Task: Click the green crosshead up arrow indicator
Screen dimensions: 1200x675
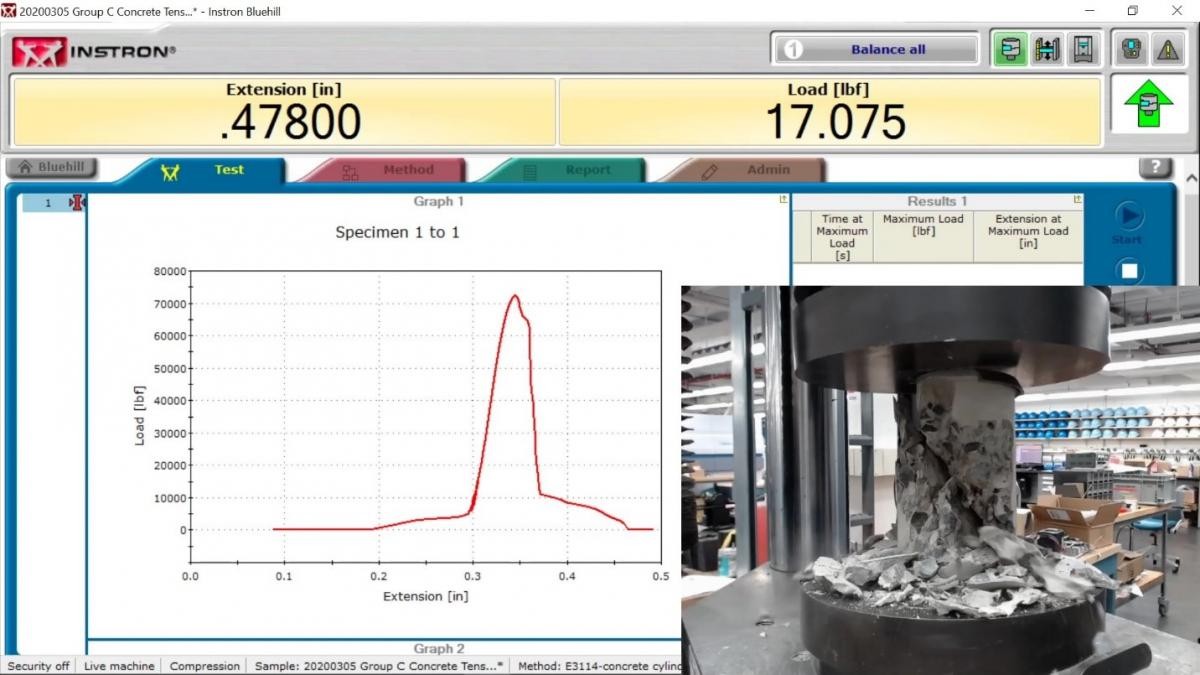Action: pos(1147,104)
